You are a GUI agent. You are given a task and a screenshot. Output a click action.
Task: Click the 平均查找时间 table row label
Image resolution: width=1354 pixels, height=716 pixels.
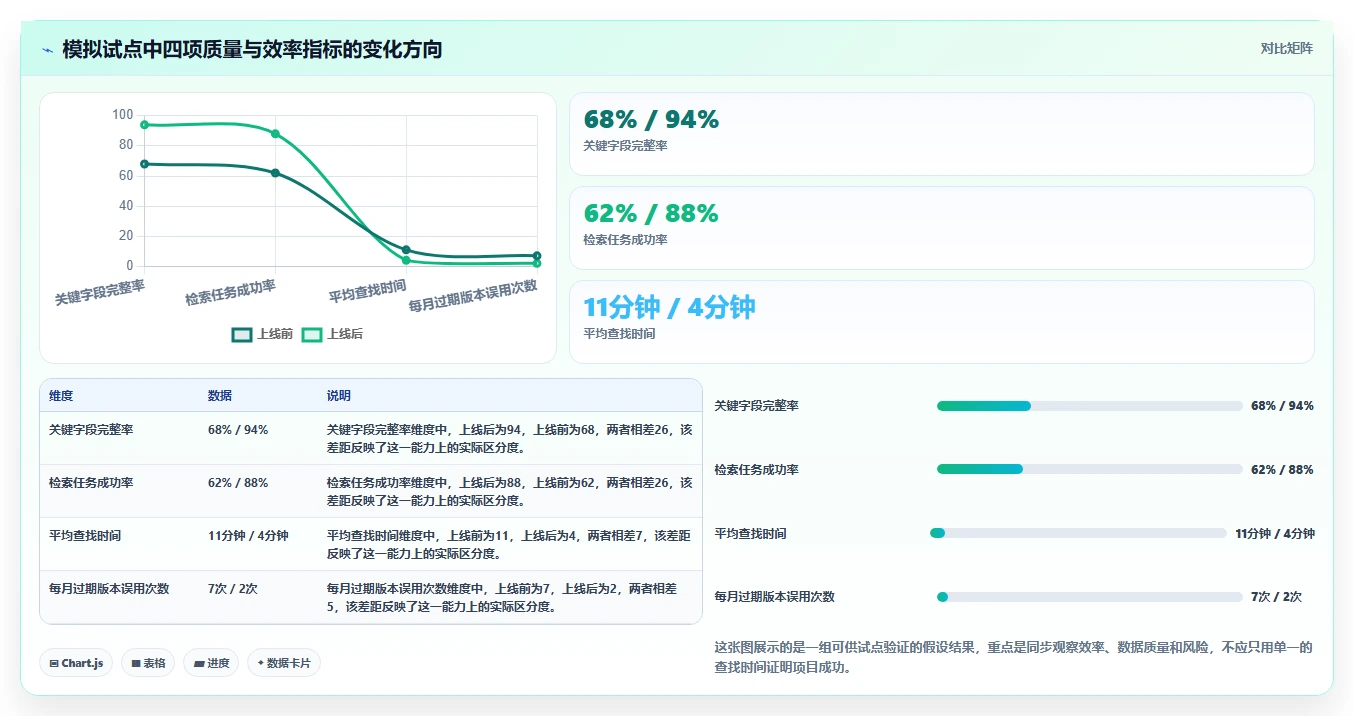pyautogui.click(x=85, y=535)
